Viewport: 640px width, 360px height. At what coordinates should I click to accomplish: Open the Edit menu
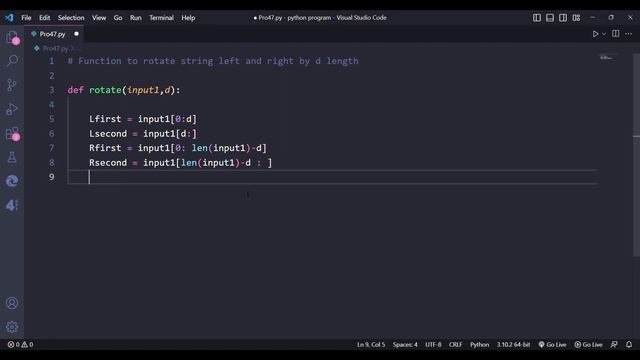[44, 18]
